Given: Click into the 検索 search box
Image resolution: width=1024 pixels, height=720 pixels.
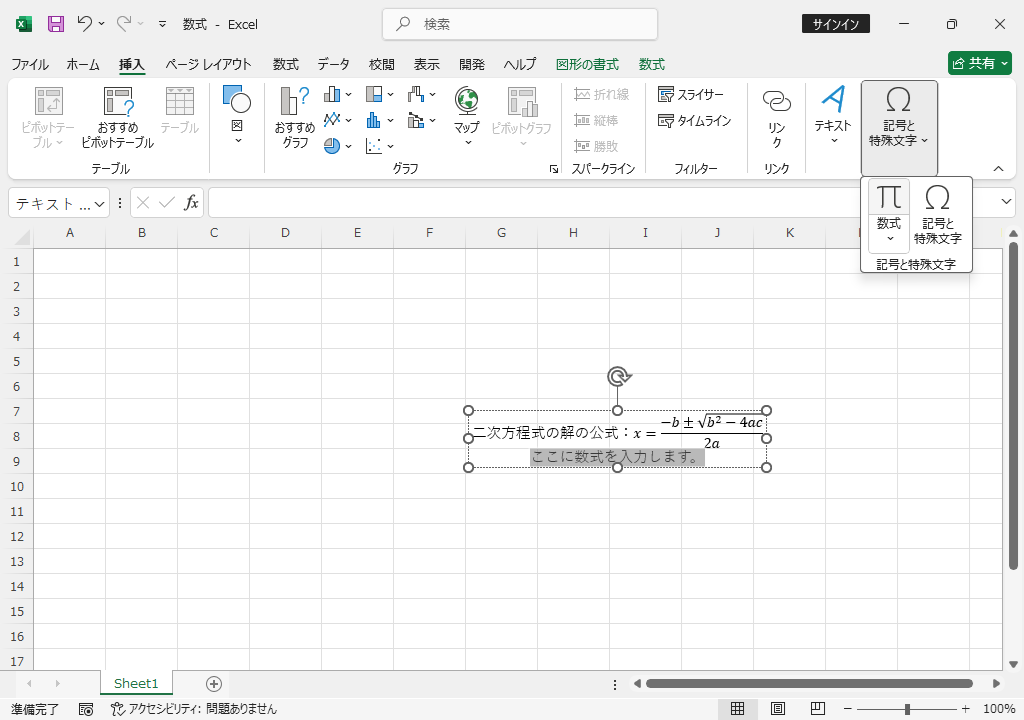Looking at the screenshot, I should tap(520, 24).
